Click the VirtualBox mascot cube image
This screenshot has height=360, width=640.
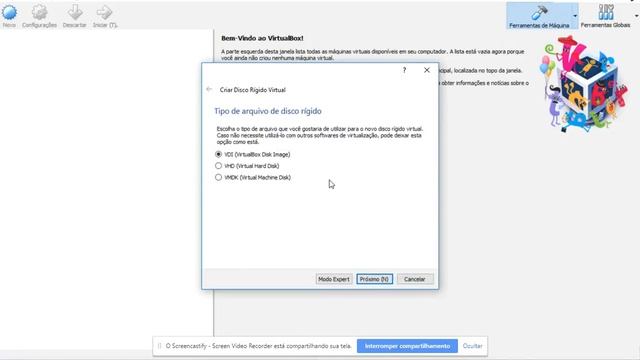point(584,84)
